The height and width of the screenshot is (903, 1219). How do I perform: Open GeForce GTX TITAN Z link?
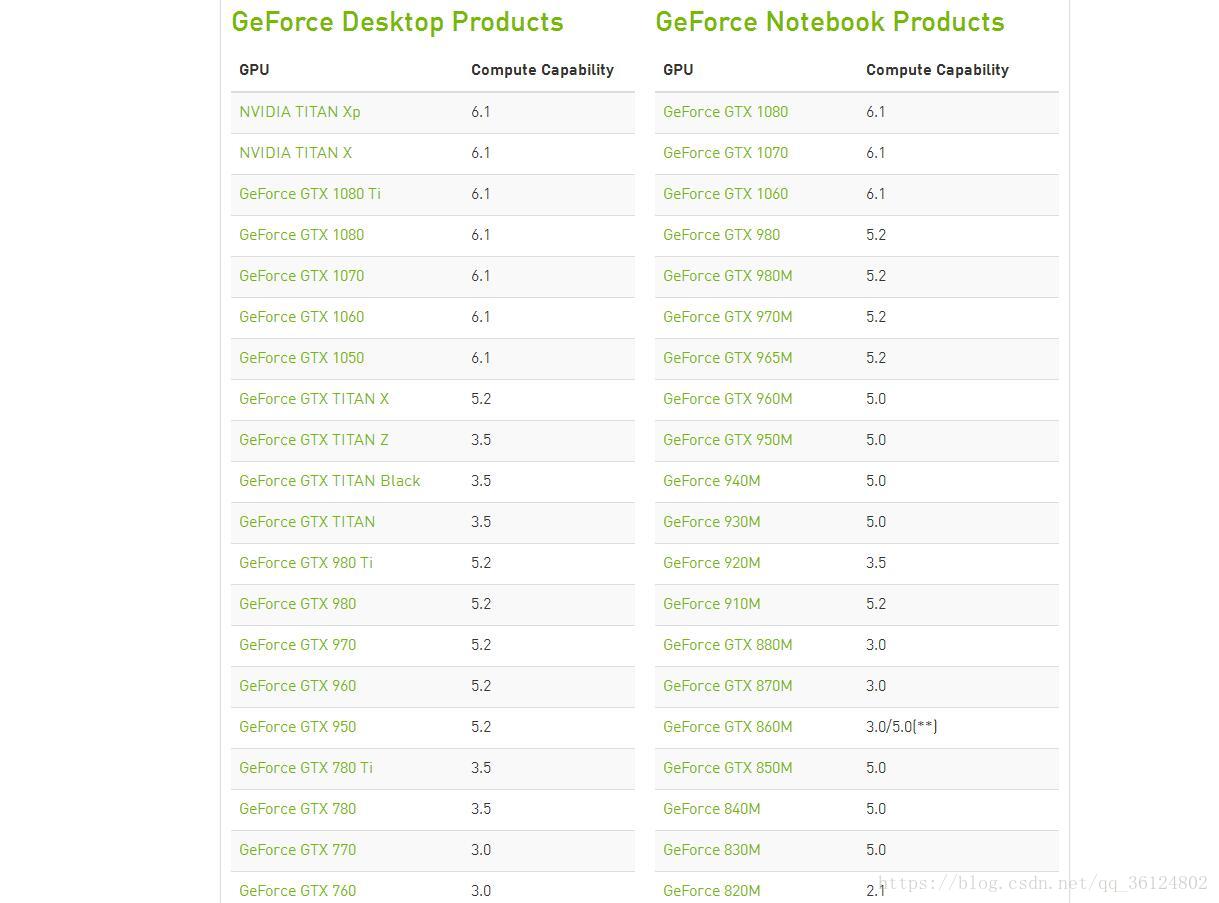314,440
